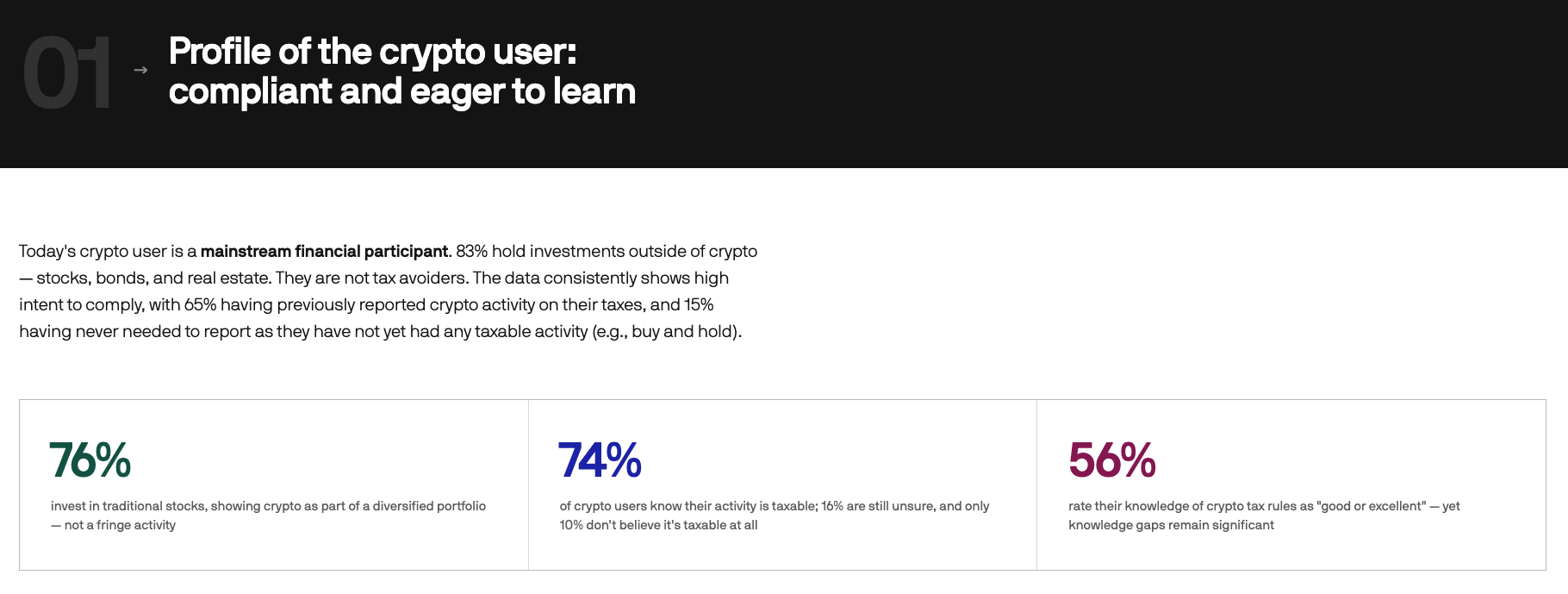Click "knowledge gaps remain significant" line

click(x=1171, y=525)
